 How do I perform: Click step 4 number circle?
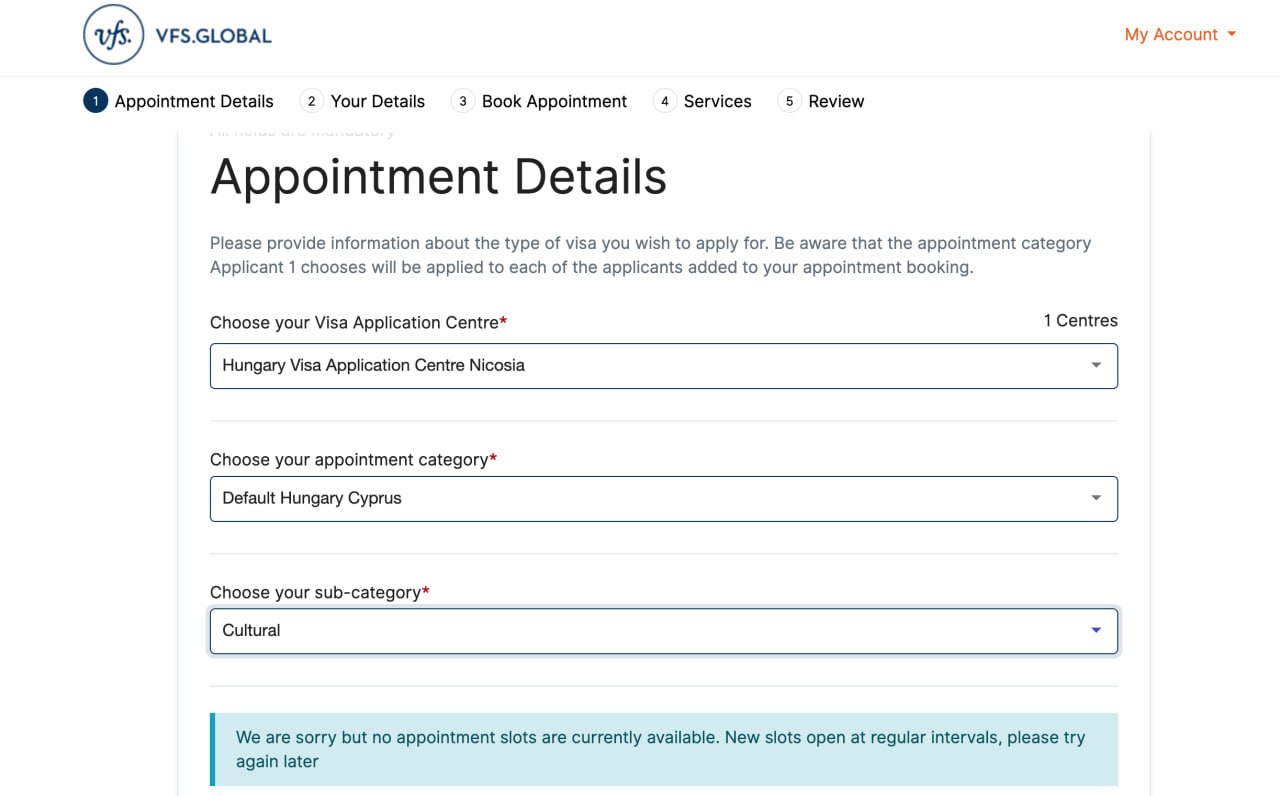[x=665, y=101]
